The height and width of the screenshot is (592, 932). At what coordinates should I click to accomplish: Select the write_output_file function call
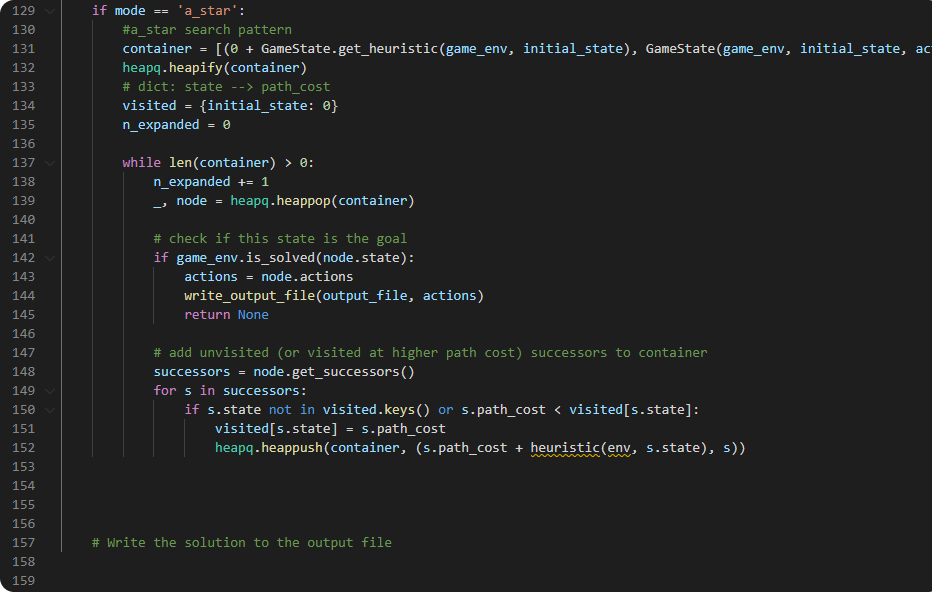(251, 295)
